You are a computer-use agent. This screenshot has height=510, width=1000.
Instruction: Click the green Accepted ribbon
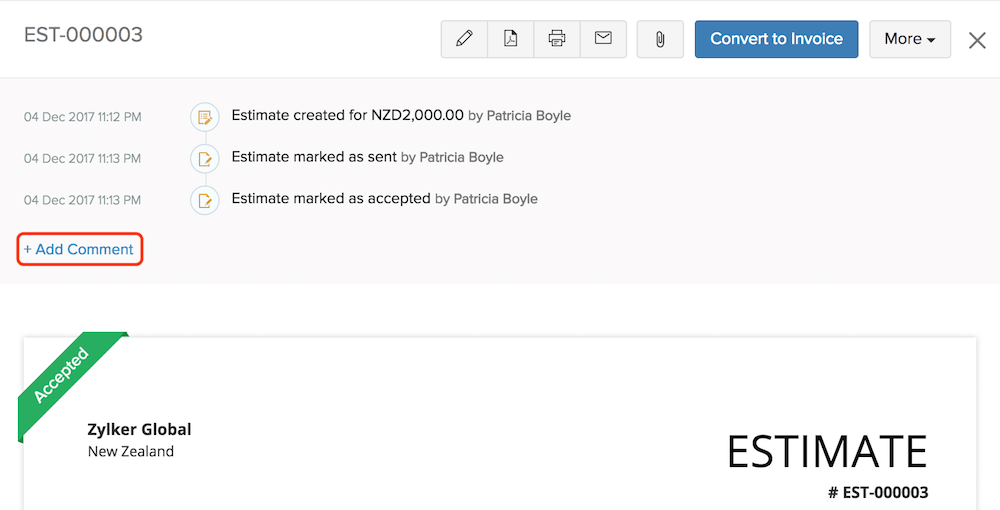tap(62, 375)
